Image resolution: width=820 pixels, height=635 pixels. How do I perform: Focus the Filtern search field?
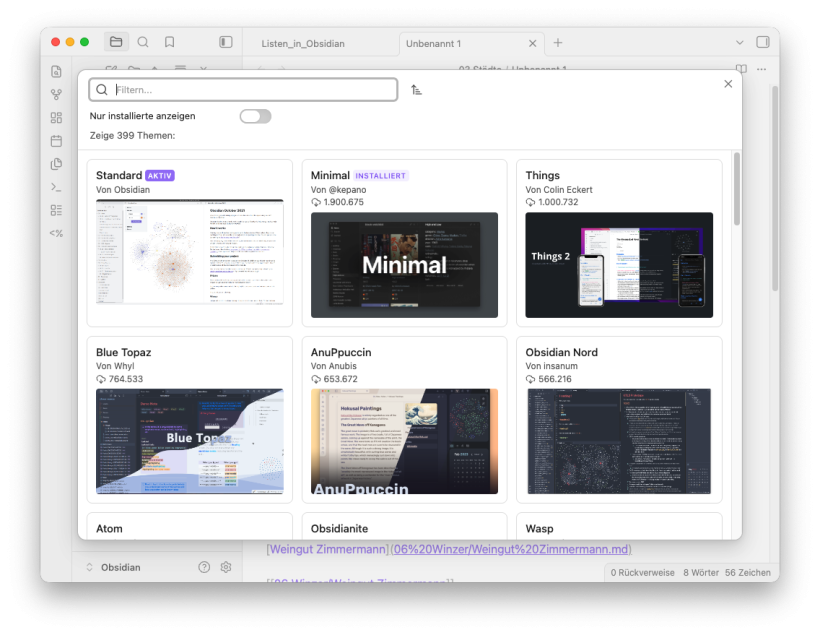243,89
